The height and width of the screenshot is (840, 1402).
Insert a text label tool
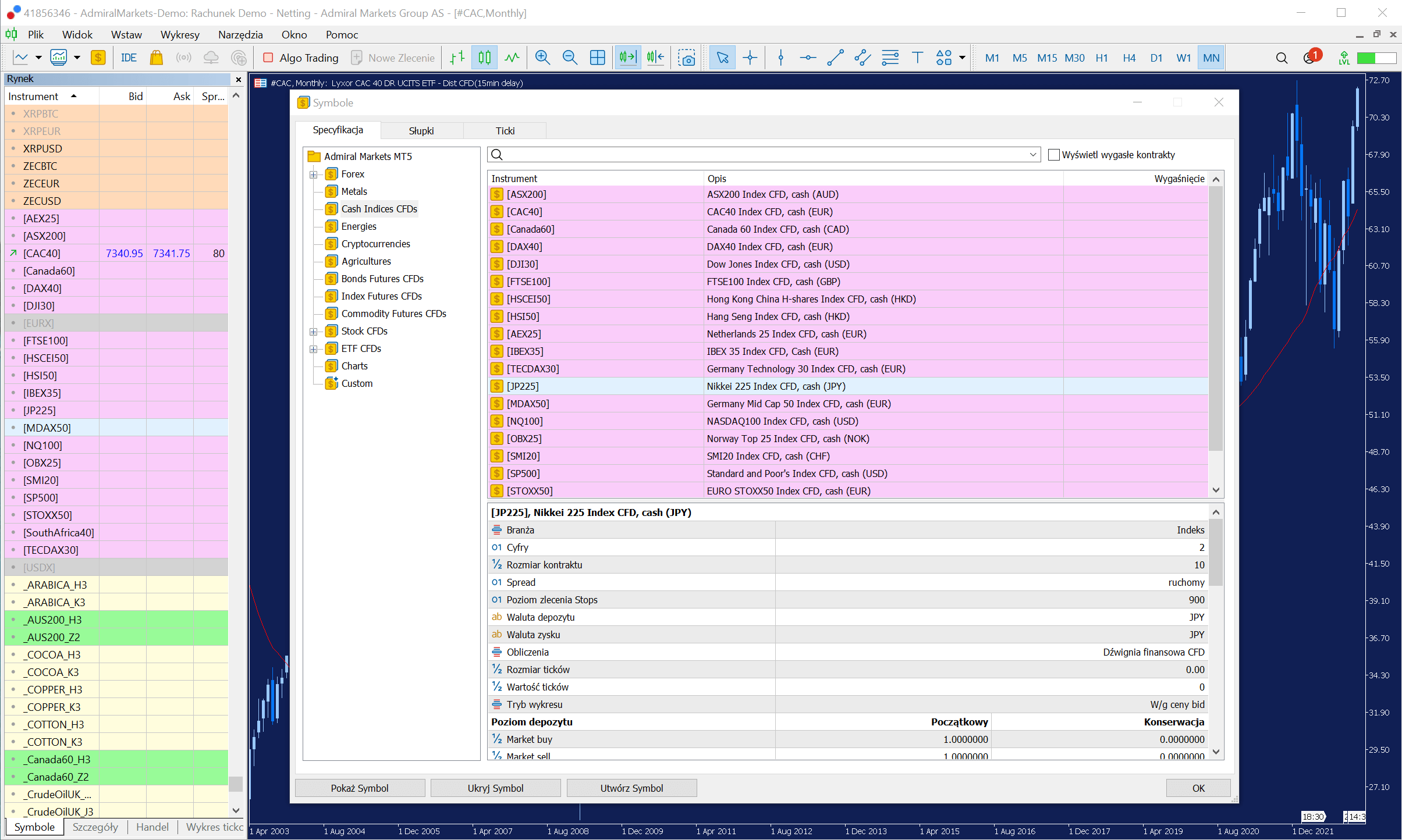(917, 58)
